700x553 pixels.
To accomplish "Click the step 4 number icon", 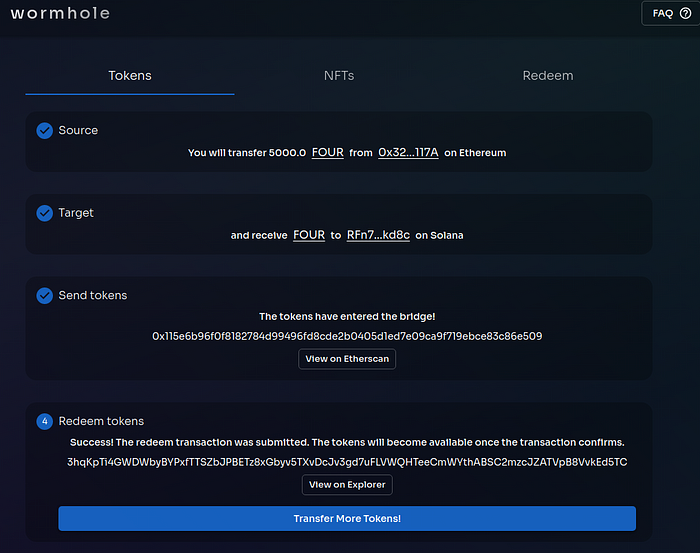I will coord(44,421).
